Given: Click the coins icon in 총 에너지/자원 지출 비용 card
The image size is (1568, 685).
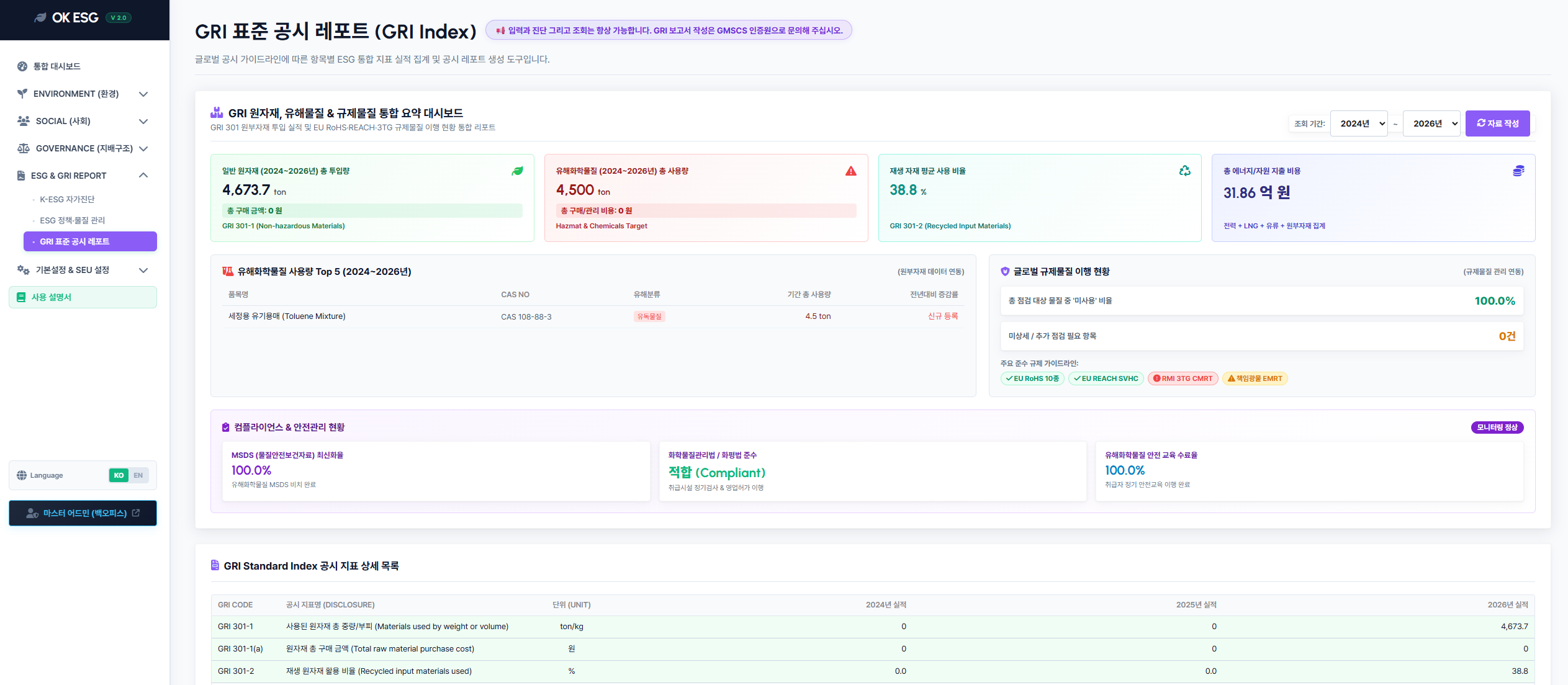Looking at the screenshot, I should pos(1518,171).
